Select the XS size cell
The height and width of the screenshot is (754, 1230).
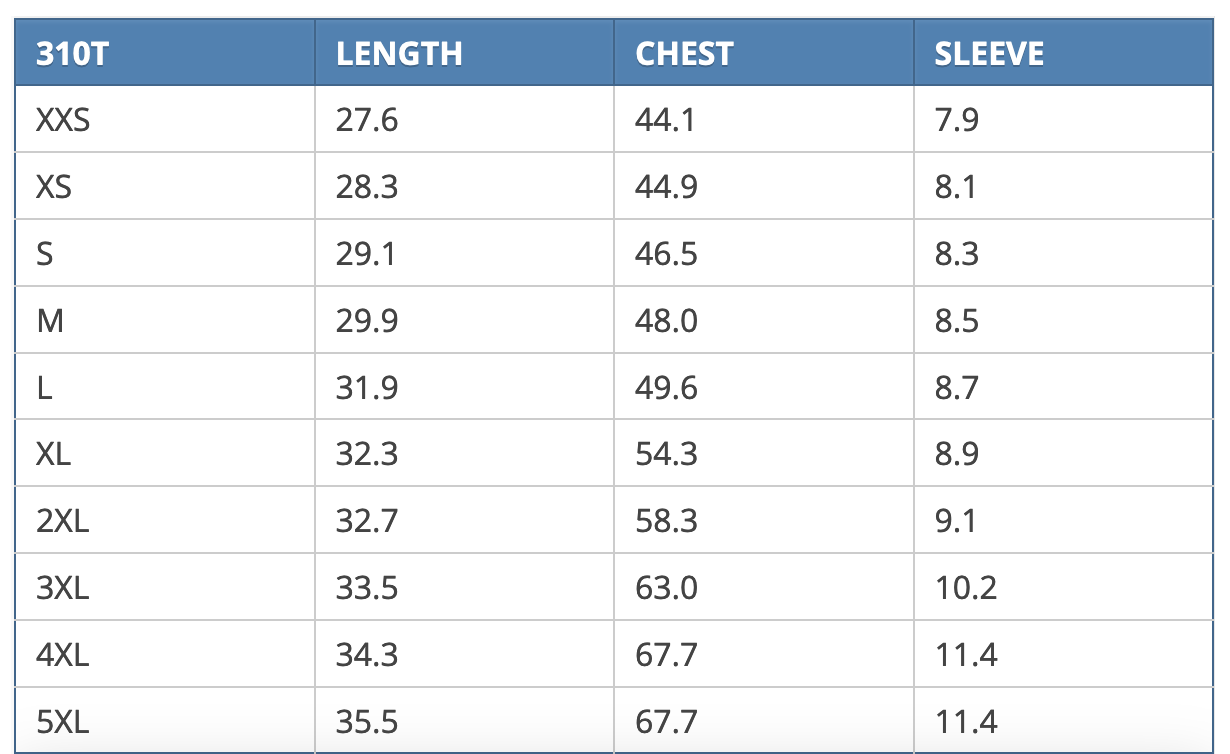point(54,187)
